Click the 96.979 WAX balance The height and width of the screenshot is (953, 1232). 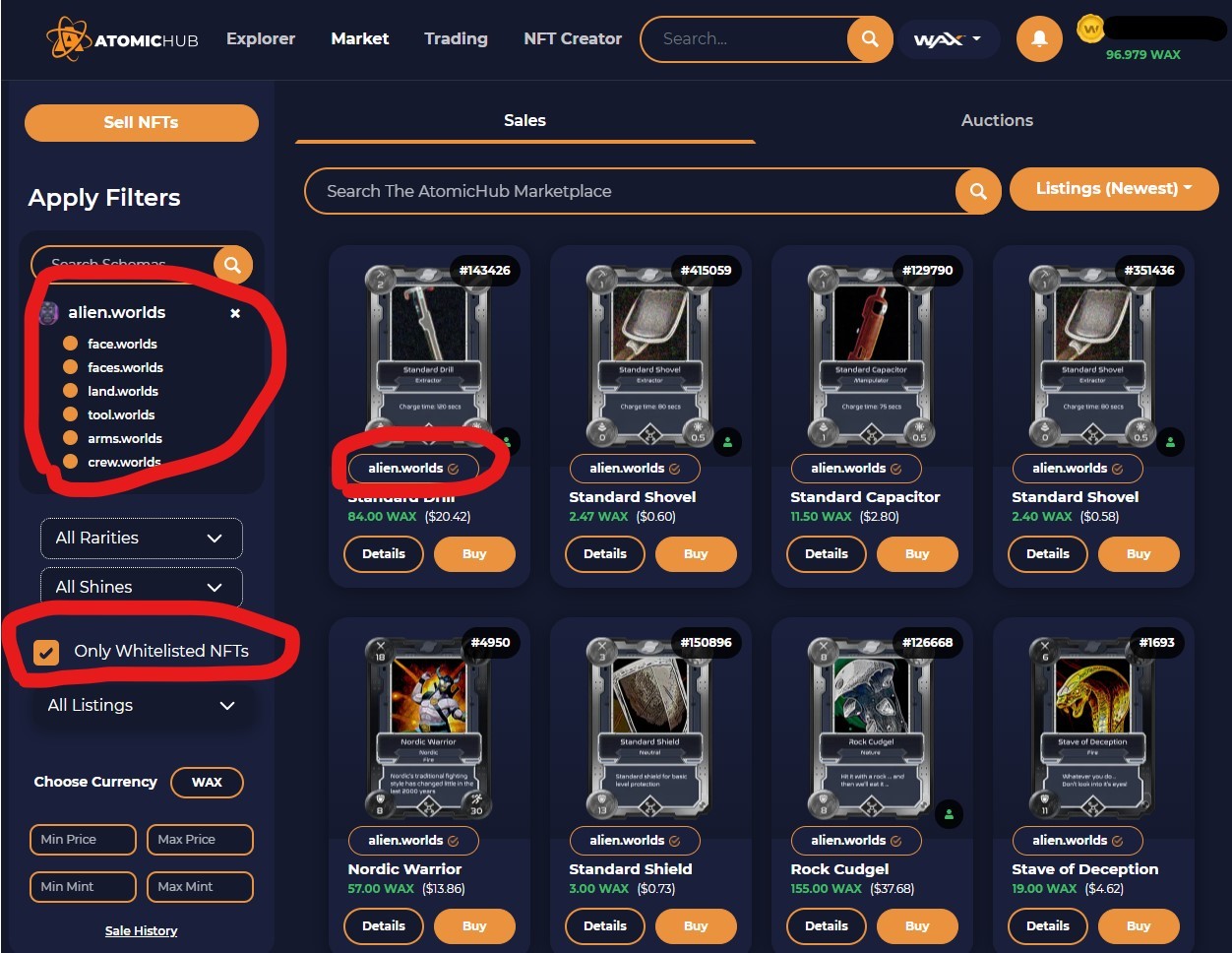pos(1142,54)
